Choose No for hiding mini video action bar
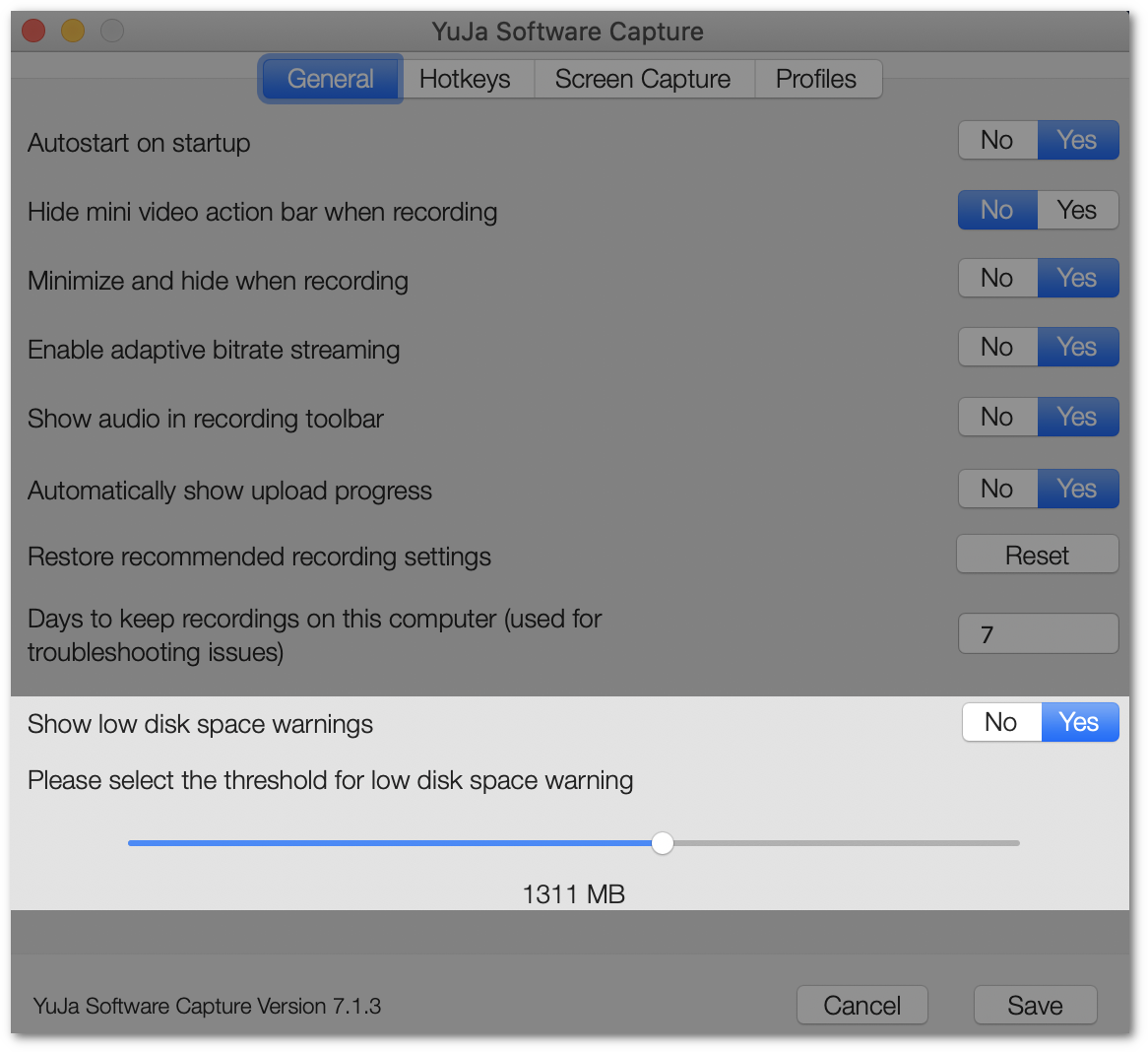Screen dimensions: 1148x1052 coord(997,210)
